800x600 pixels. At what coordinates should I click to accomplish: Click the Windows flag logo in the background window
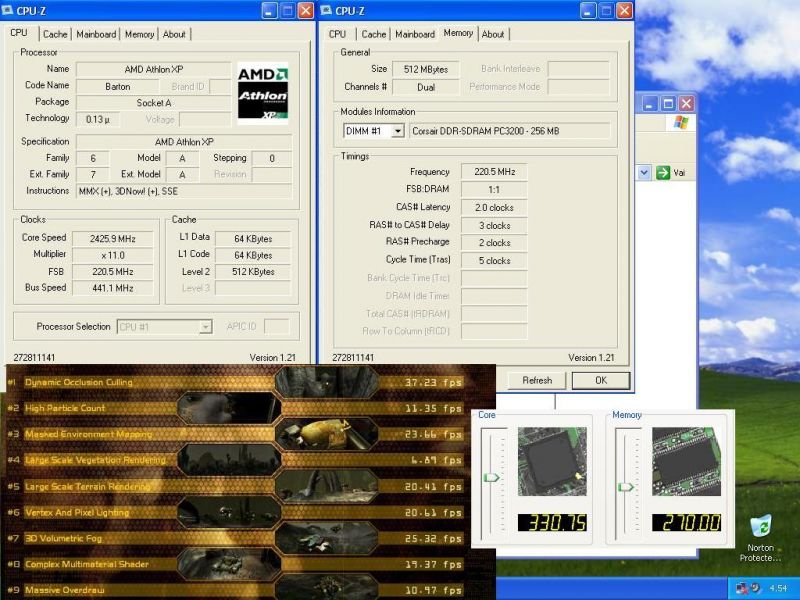point(681,122)
